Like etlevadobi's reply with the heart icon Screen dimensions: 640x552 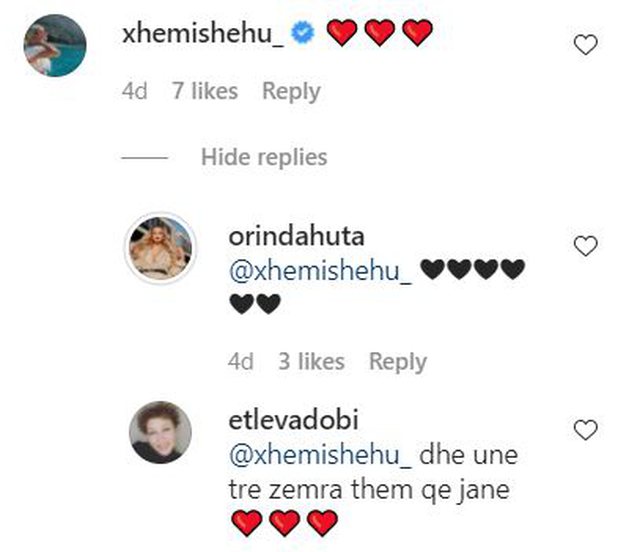(589, 430)
